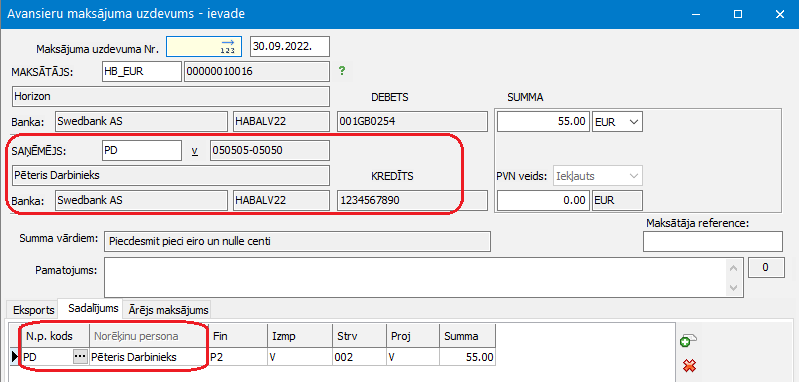Close the Avansieru maksājuma uzdevums window
The image size is (799, 382).
tap(780, 14)
